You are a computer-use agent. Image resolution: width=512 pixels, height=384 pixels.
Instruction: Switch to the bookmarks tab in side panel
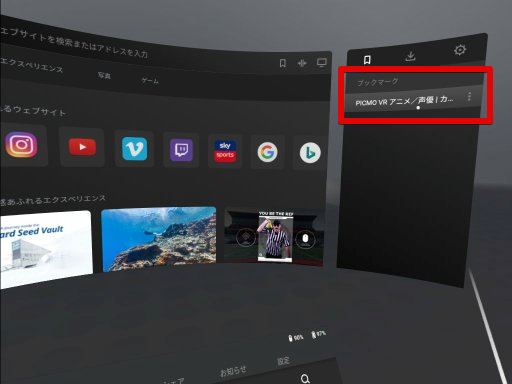pos(367,60)
